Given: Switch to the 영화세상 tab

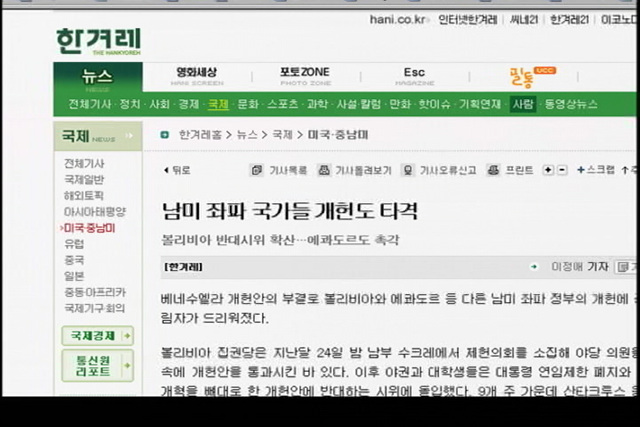Looking at the screenshot, I should coord(200,76).
